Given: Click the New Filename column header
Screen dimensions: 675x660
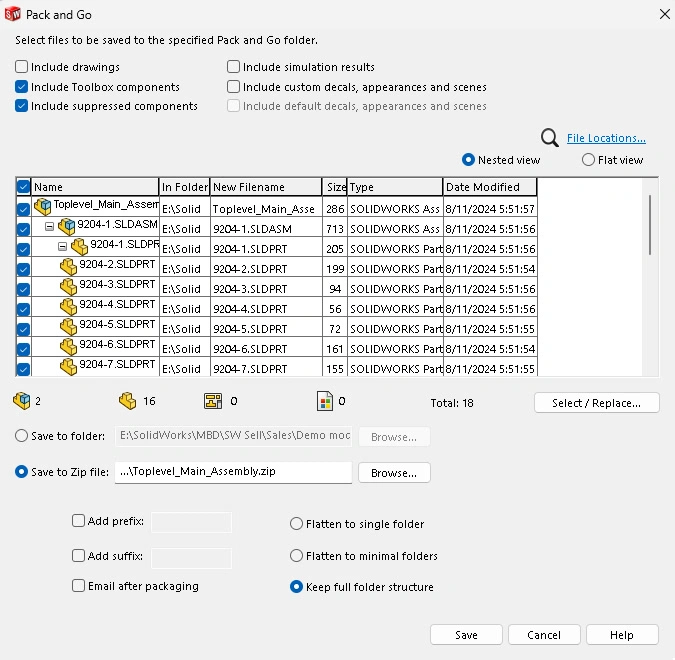Looking at the screenshot, I should [x=266, y=187].
